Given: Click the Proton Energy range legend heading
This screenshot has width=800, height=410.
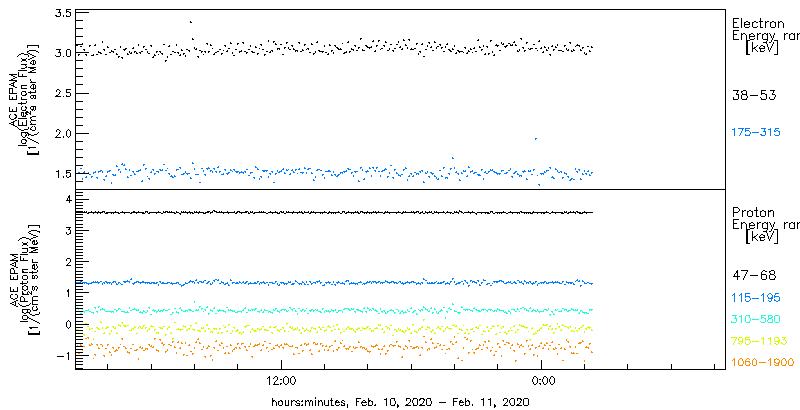Looking at the screenshot, I should coord(765,225).
